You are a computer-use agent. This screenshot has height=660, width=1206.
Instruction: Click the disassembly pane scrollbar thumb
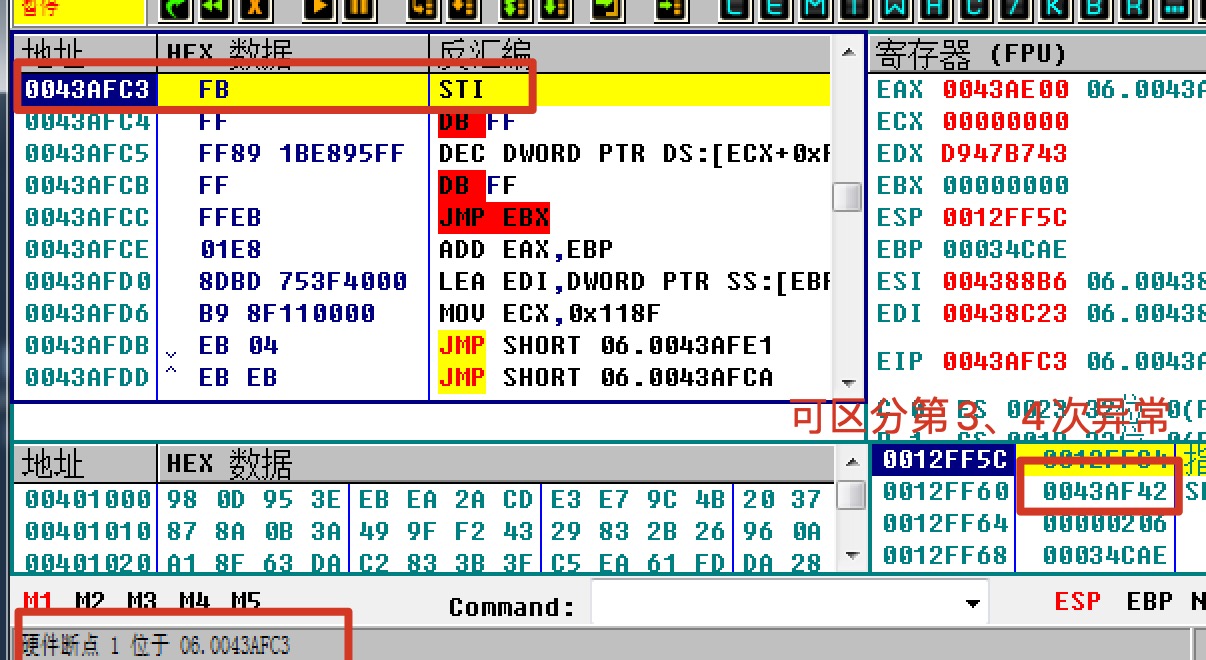pyautogui.click(x=848, y=196)
